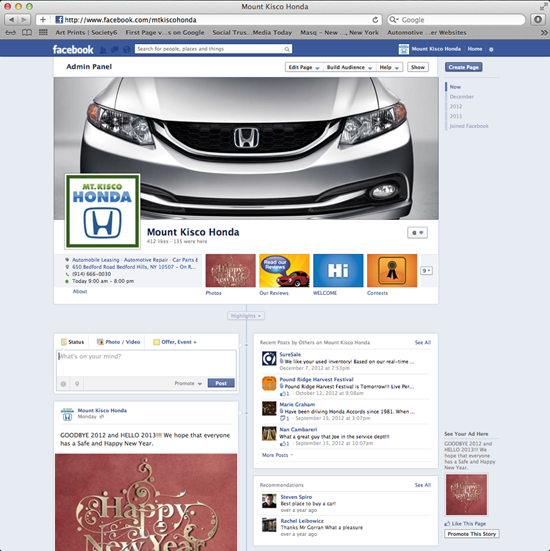Open Top Sites grid icon
This screenshot has width=550, height=551.
(x=43, y=32)
